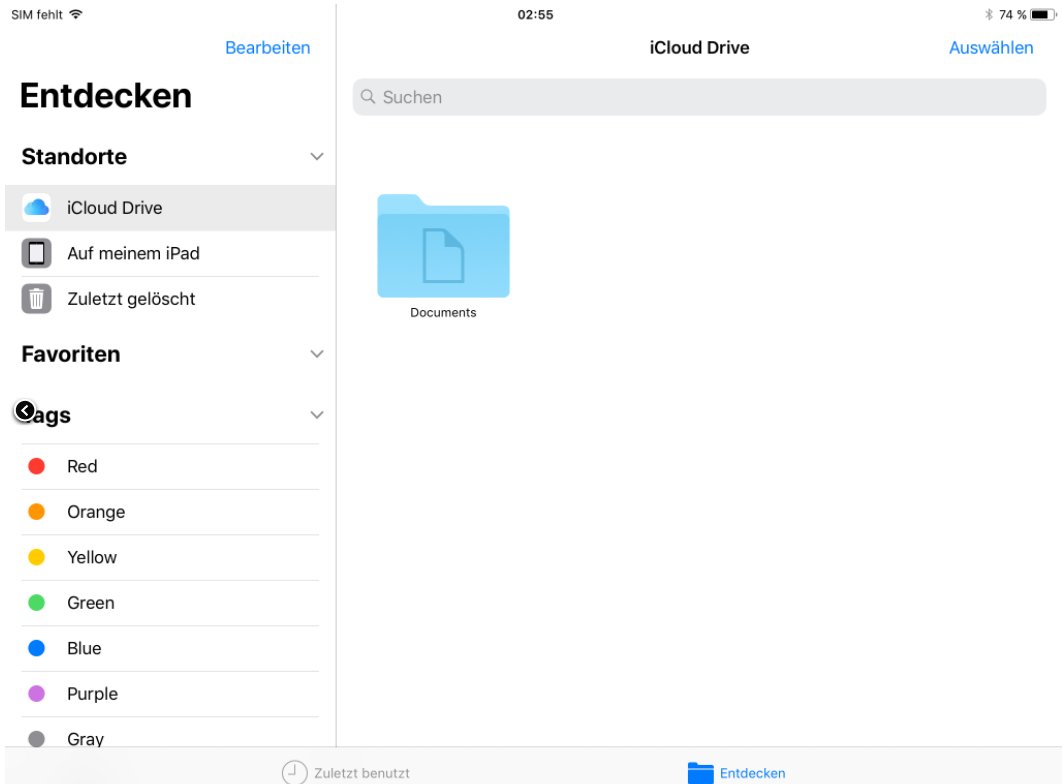
Task: Collapse the Standorte section chevron
Action: [316, 156]
